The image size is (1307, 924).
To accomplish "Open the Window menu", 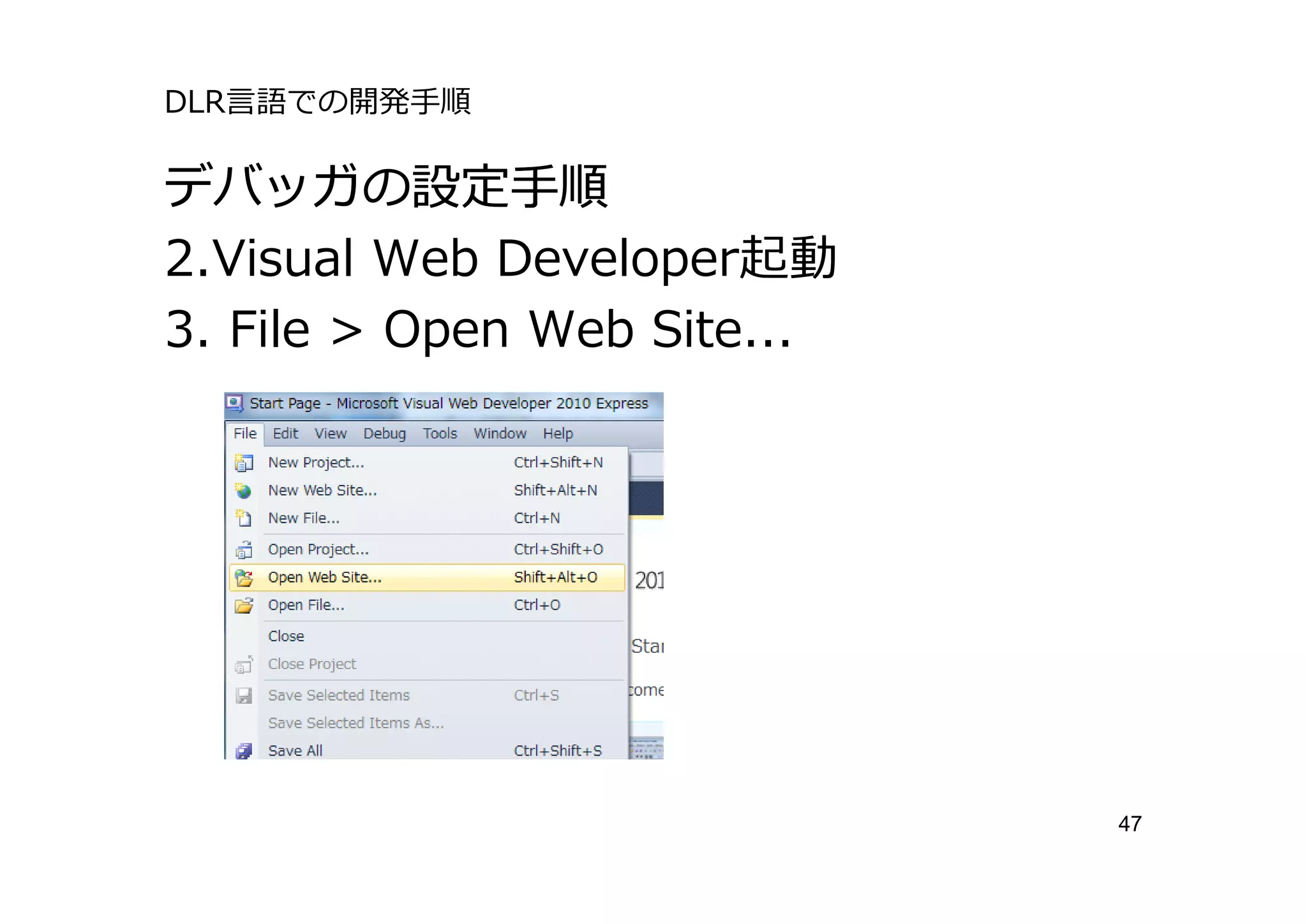I will [500, 433].
